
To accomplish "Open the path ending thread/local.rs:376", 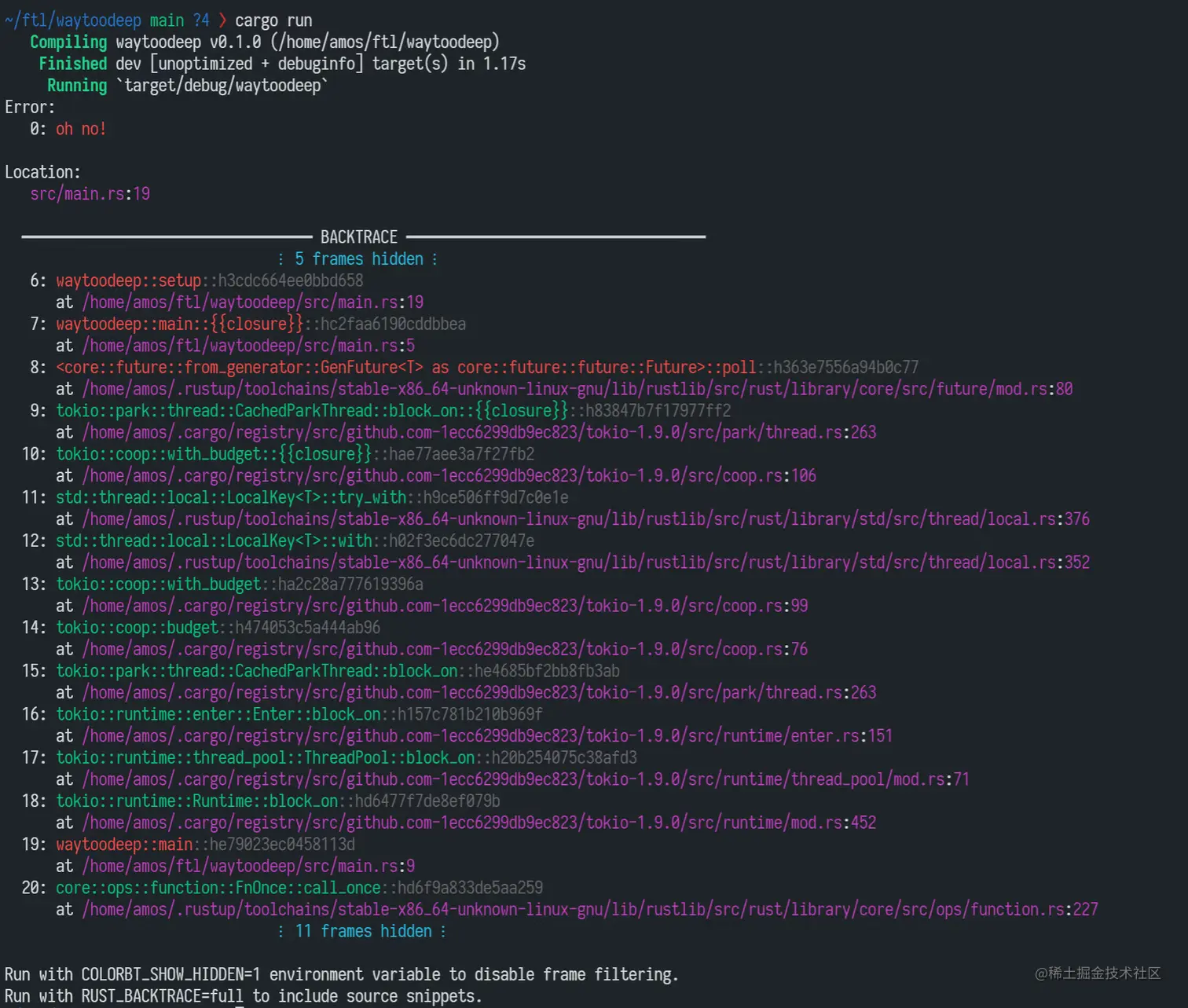I will pyautogui.click(x=586, y=519).
